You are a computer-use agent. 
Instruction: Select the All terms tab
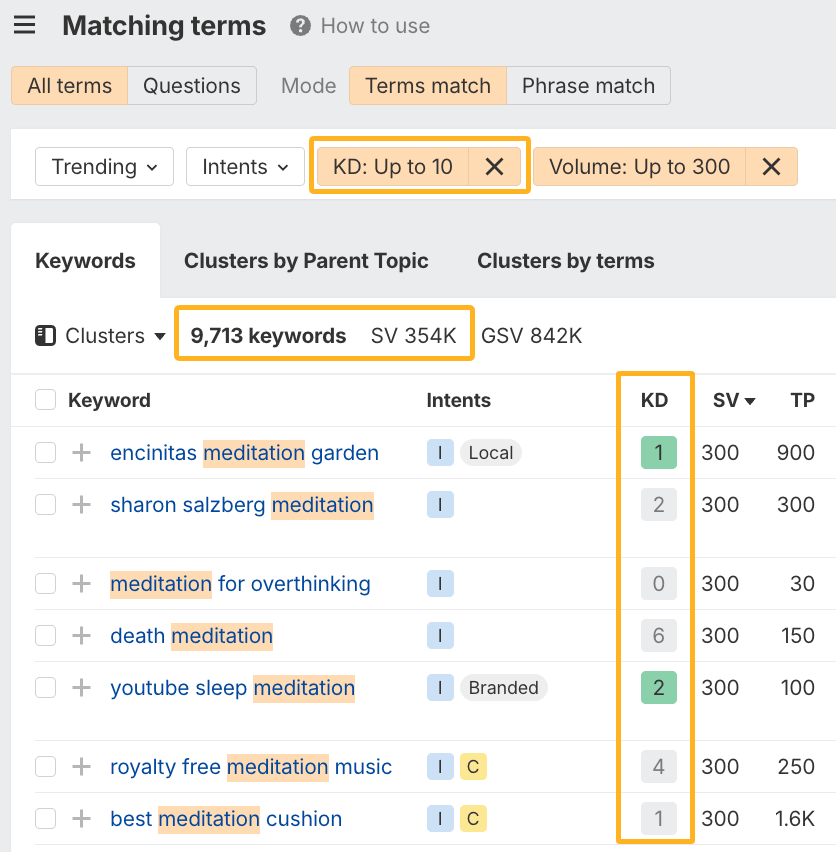tap(70, 86)
